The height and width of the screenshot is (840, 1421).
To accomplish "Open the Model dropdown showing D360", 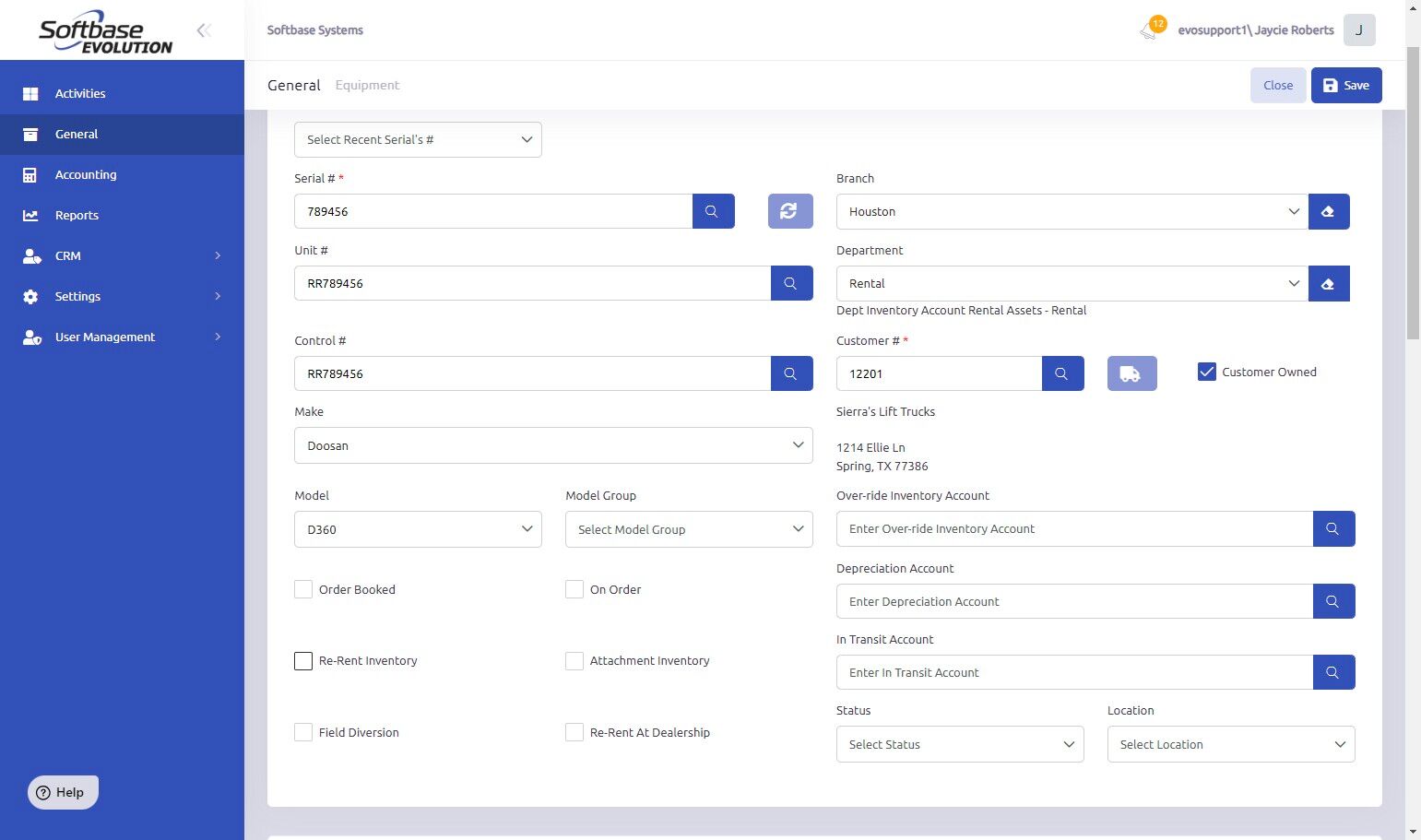I will [418, 529].
